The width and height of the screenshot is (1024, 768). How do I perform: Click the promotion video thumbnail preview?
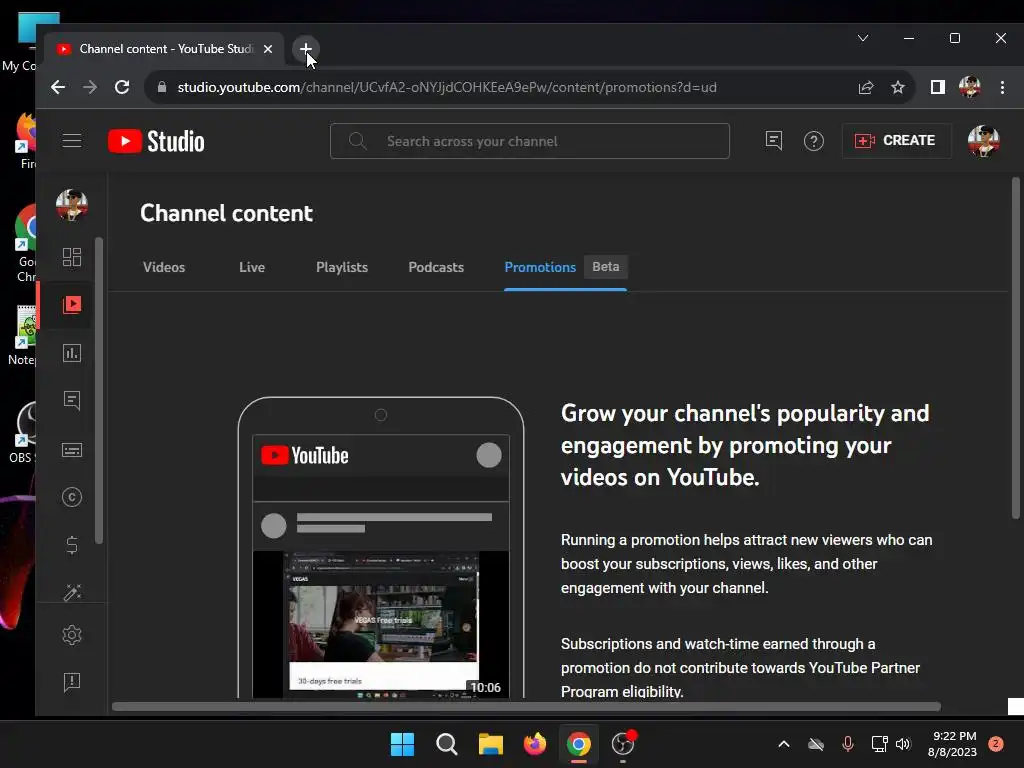point(381,625)
